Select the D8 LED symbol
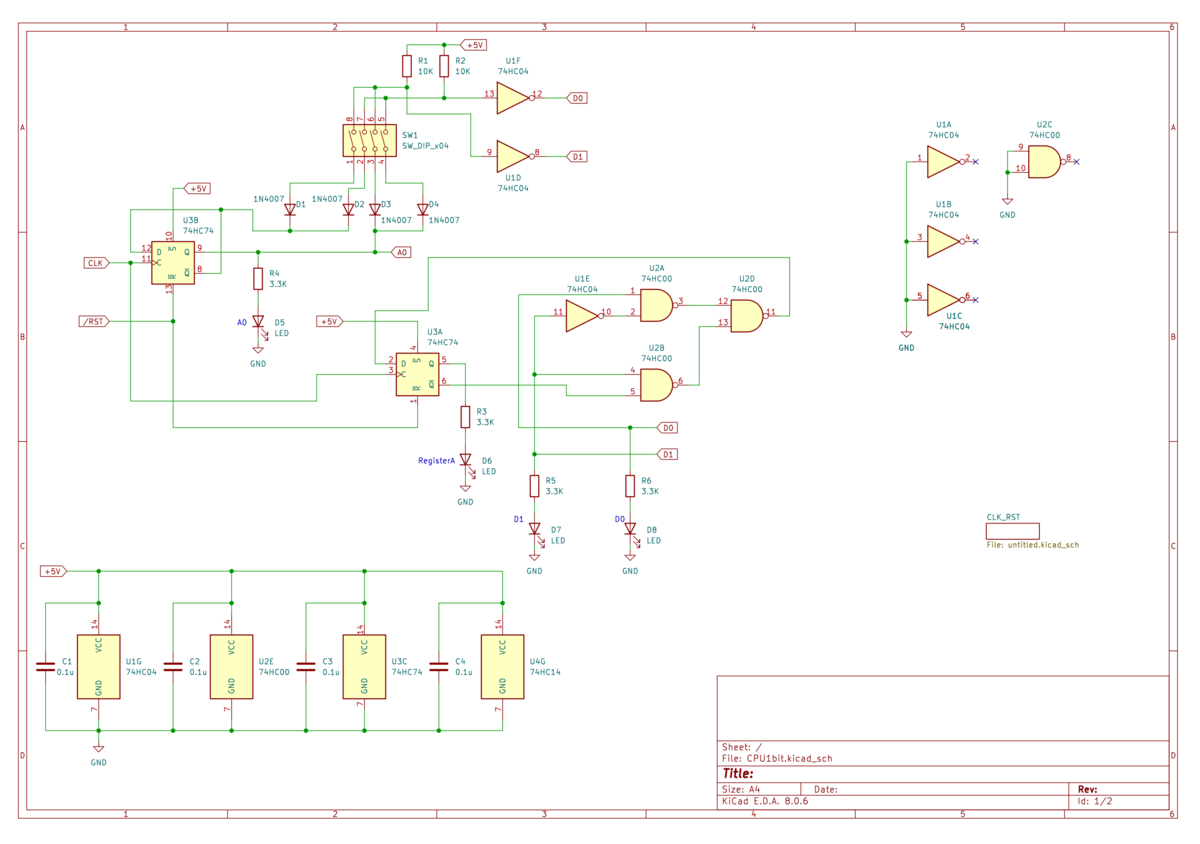 [x=630, y=530]
